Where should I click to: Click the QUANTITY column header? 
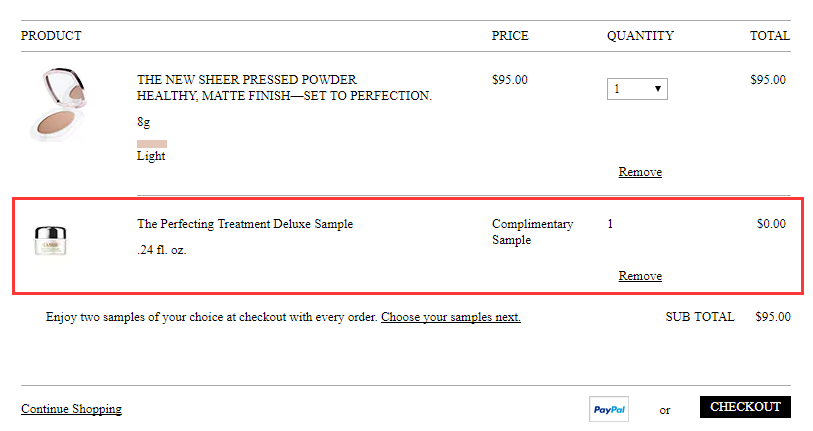640,36
